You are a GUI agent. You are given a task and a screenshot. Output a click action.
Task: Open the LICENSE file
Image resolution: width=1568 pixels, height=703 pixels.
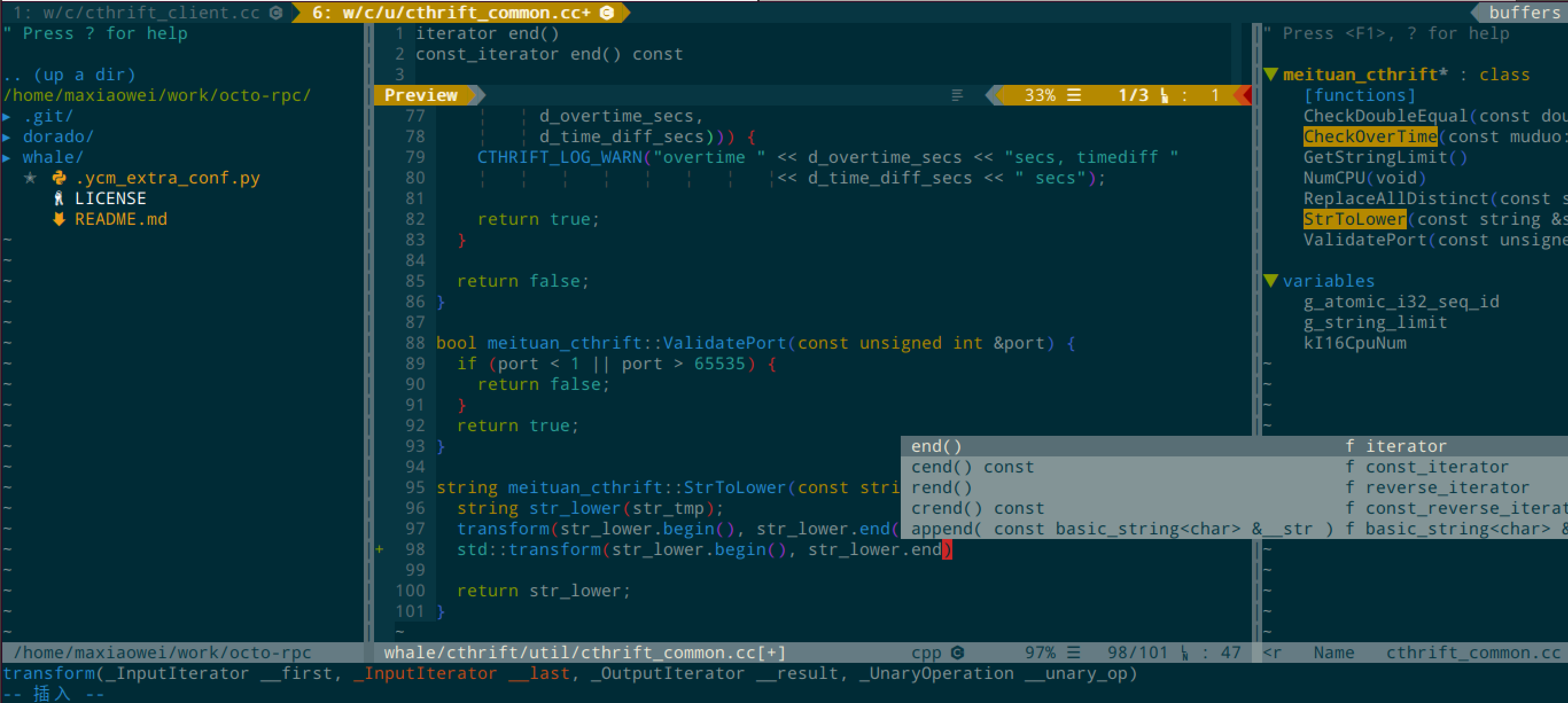[x=110, y=198]
